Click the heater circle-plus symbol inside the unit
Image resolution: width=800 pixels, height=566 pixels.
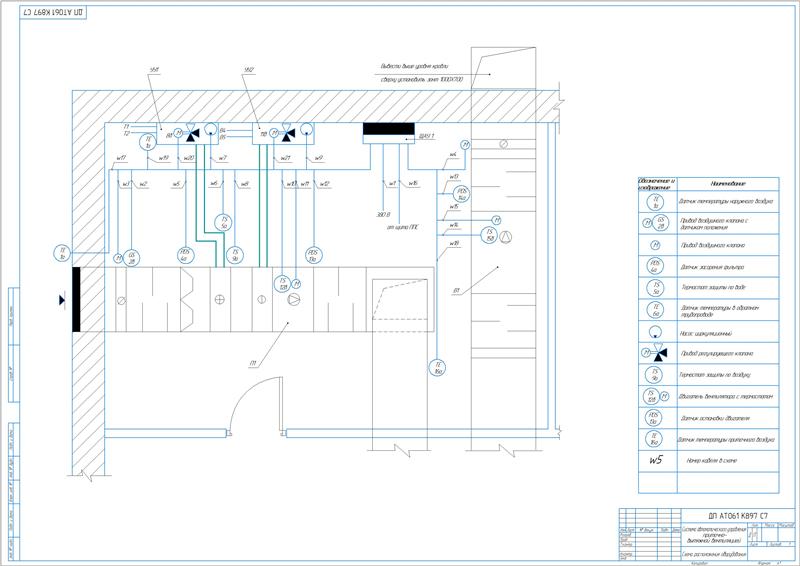point(219,300)
